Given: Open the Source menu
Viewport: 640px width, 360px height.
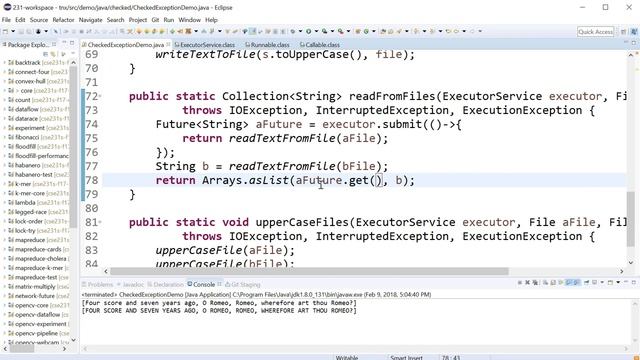Looking at the screenshot, I should (x=39, y=20).
